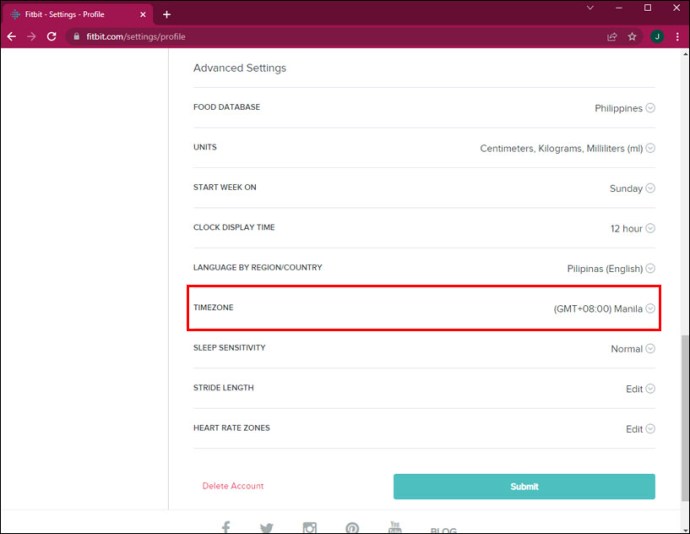
Task: Close the Fitbit Settings tab
Action: coord(143,15)
